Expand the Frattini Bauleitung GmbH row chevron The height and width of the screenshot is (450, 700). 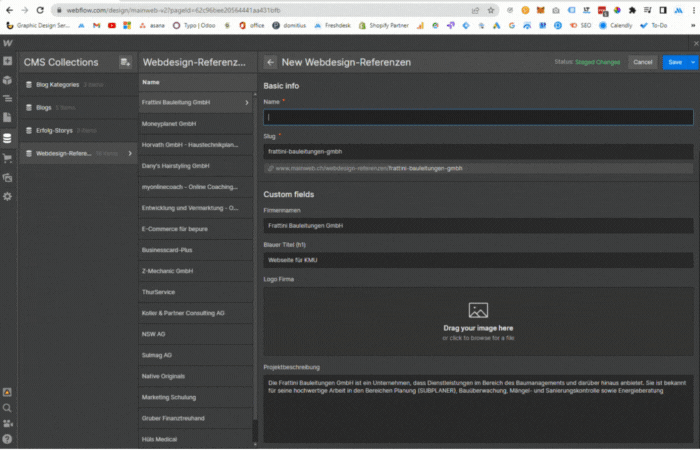tap(247, 103)
